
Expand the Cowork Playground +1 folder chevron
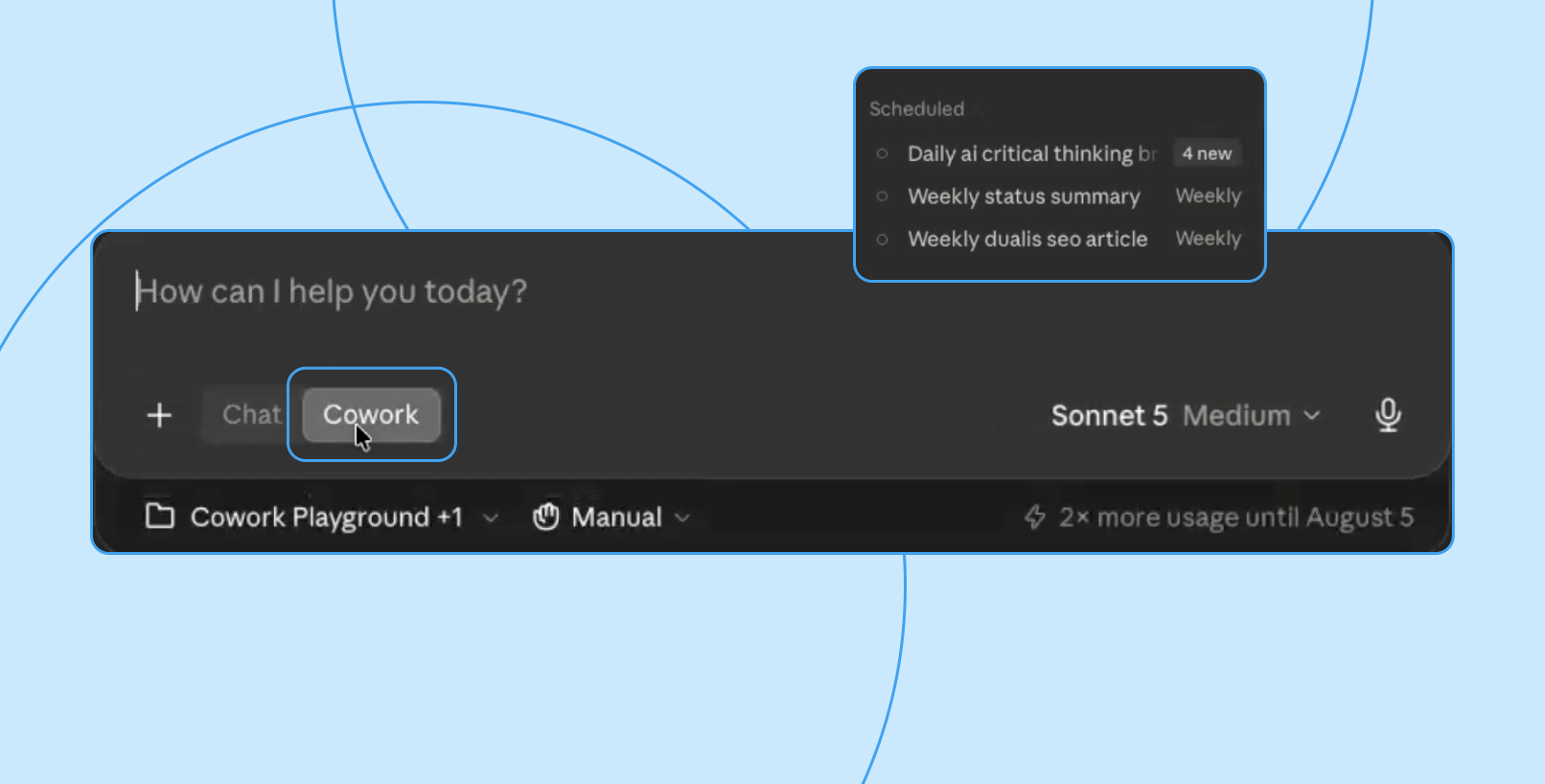click(x=491, y=518)
